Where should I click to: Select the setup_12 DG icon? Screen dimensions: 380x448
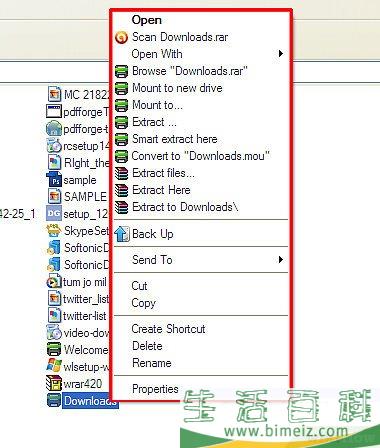(54, 213)
